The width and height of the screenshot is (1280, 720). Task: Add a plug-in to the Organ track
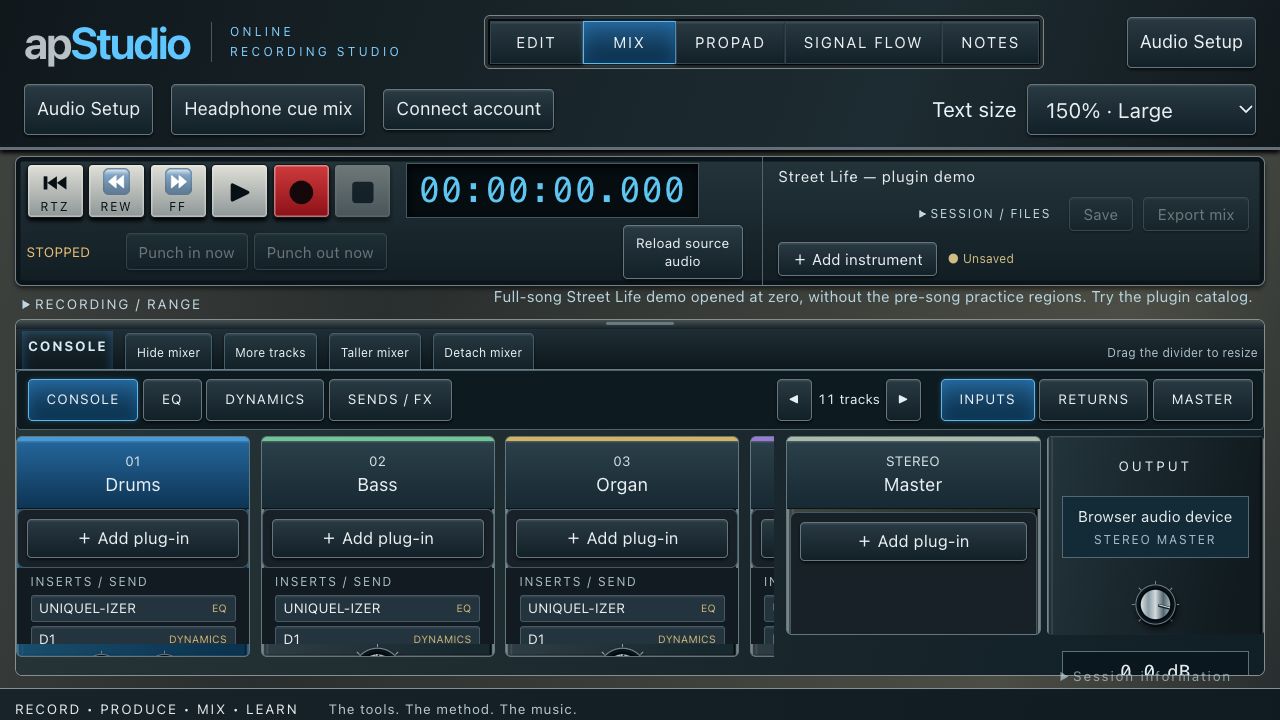[622, 538]
